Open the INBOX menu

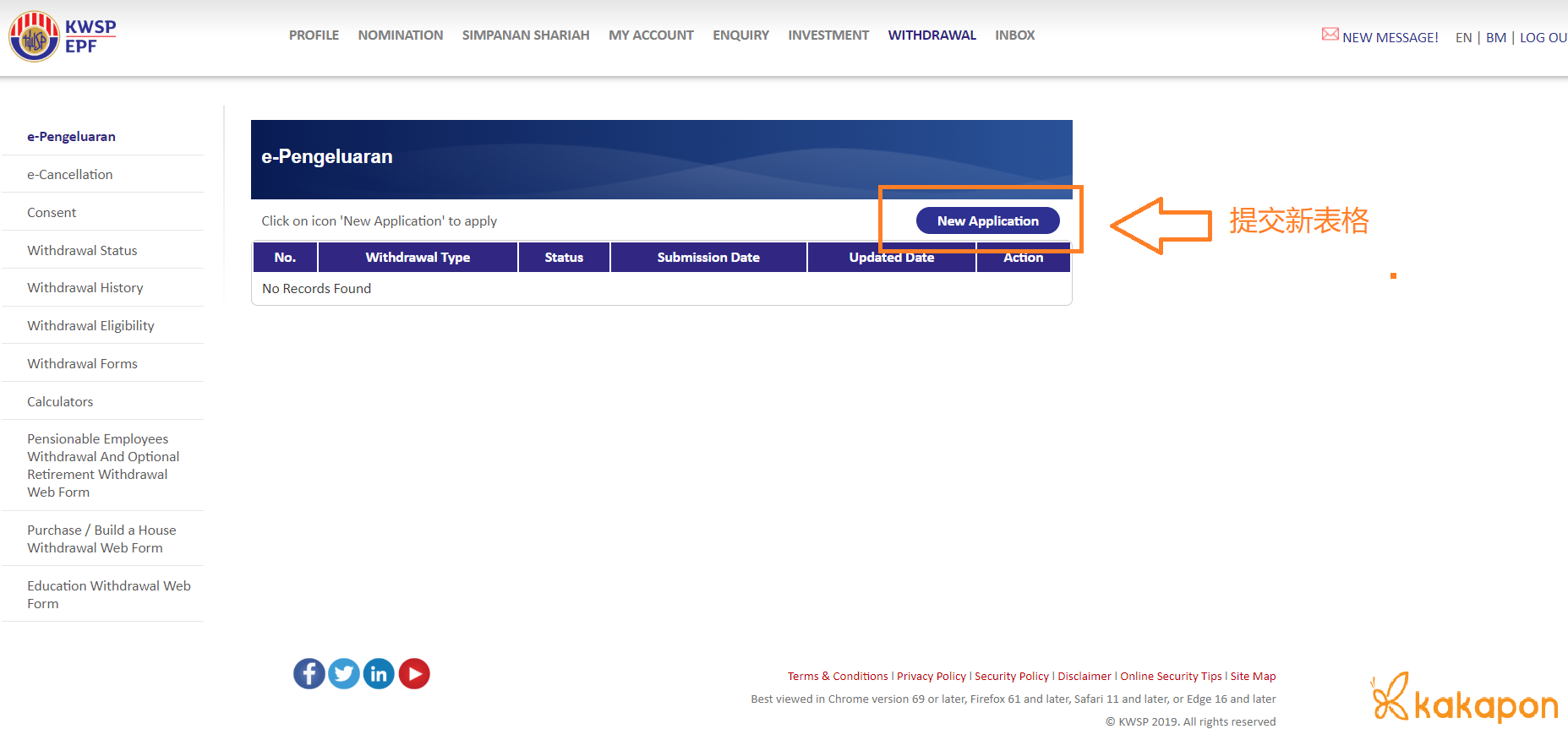pyautogui.click(x=1015, y=35)
